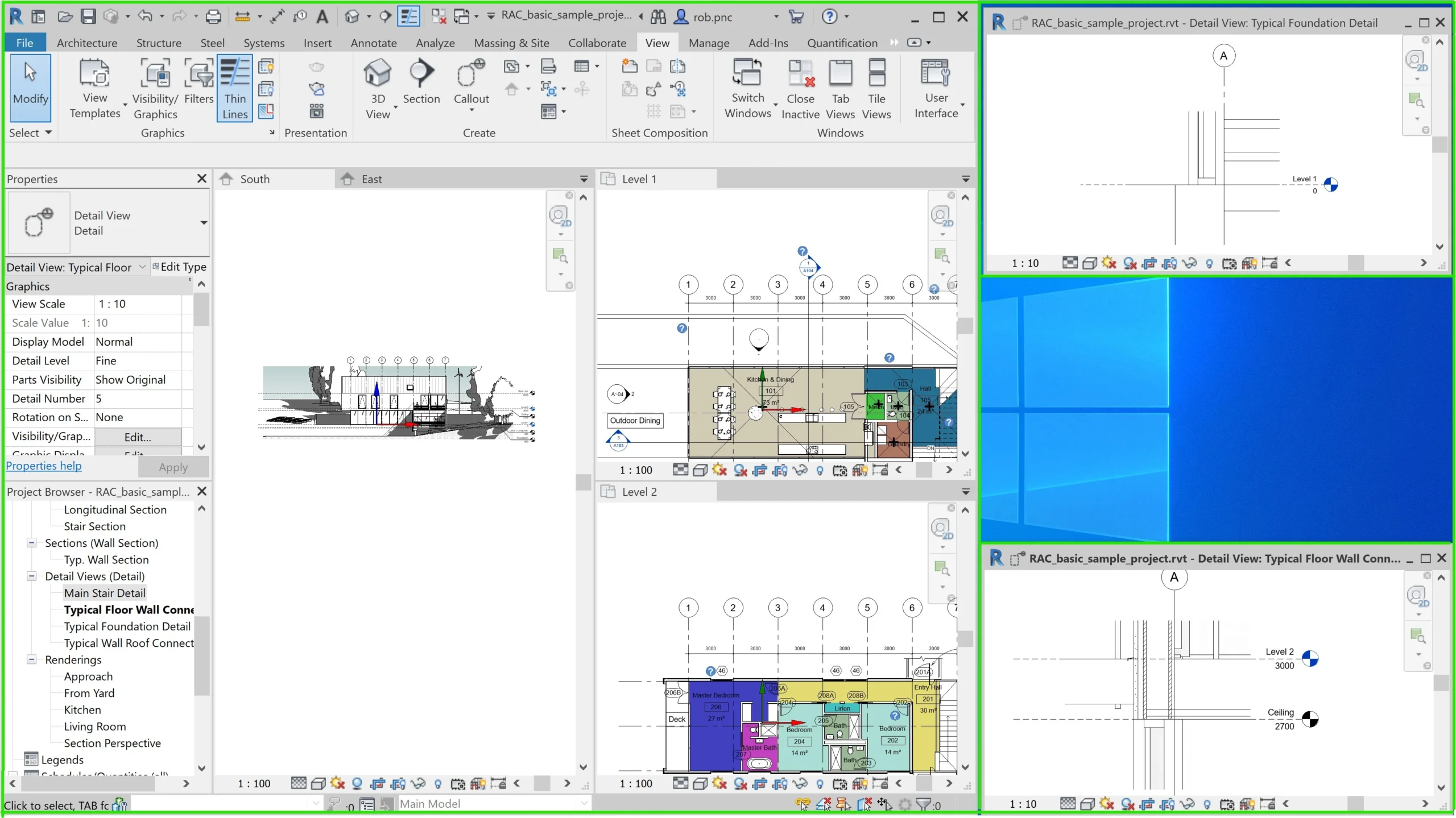Toggle sun path in Level 1 view bar
The height and width of the screenshot is (818, 1456).
click(x=719, y=470)
